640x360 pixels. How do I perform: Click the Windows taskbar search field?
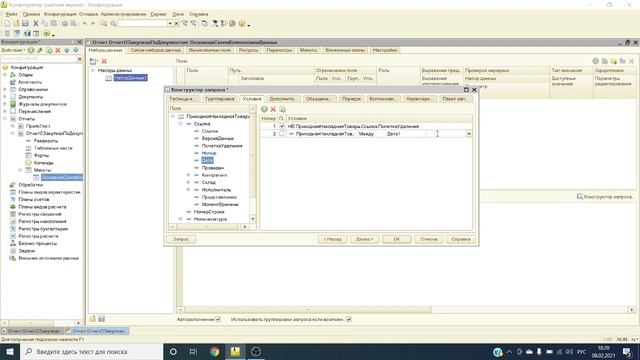click(91, 351)
